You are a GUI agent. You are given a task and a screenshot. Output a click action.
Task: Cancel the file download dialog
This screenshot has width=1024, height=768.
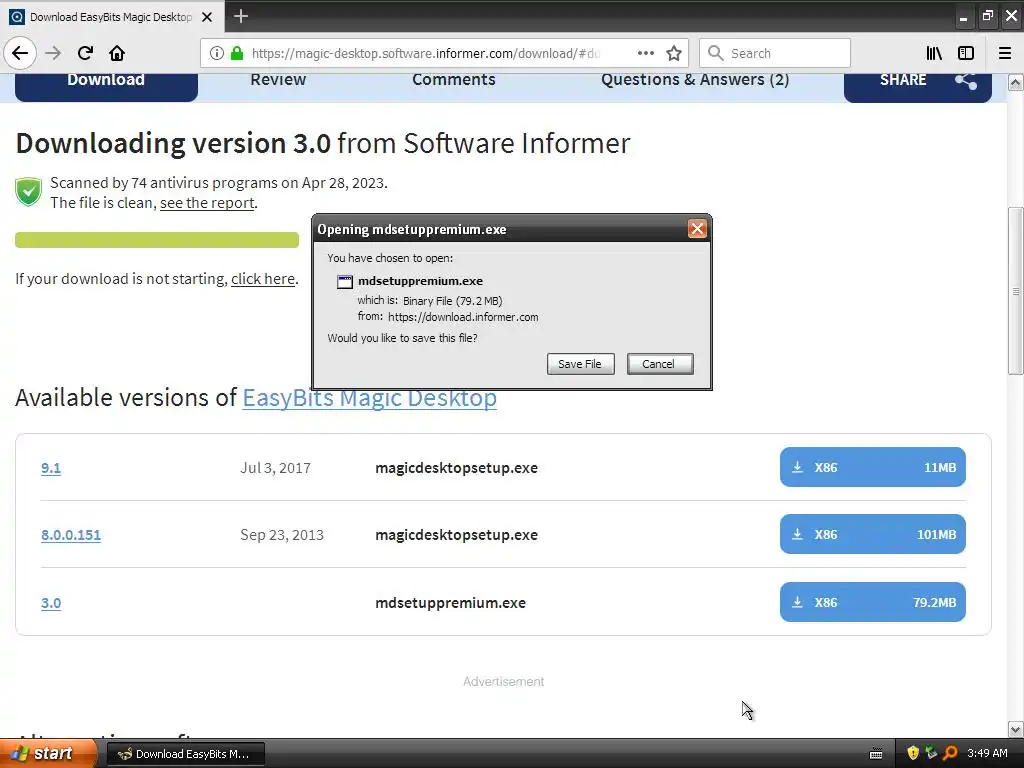click(x=660, y=364)
